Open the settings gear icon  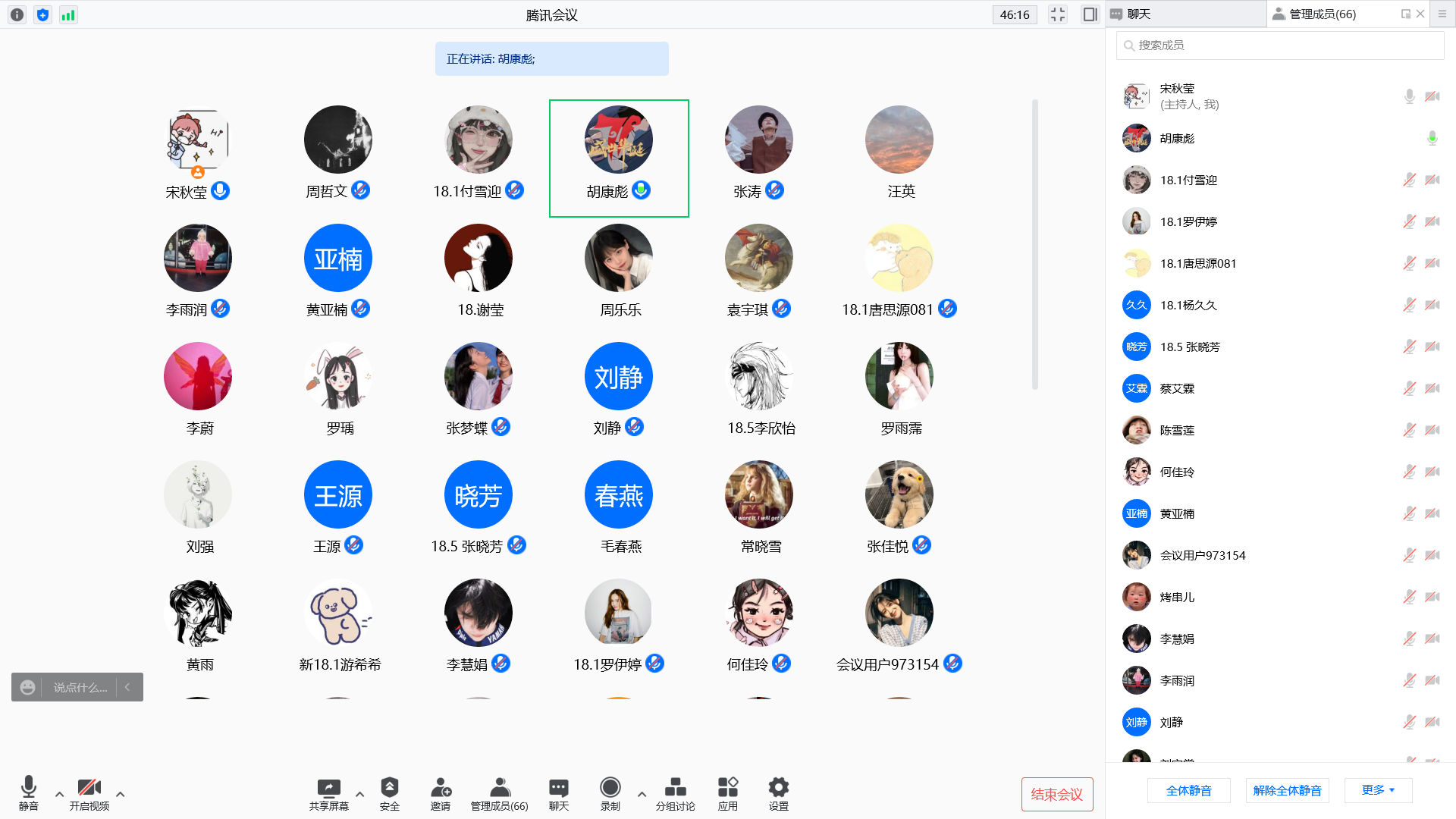point(778,787)
